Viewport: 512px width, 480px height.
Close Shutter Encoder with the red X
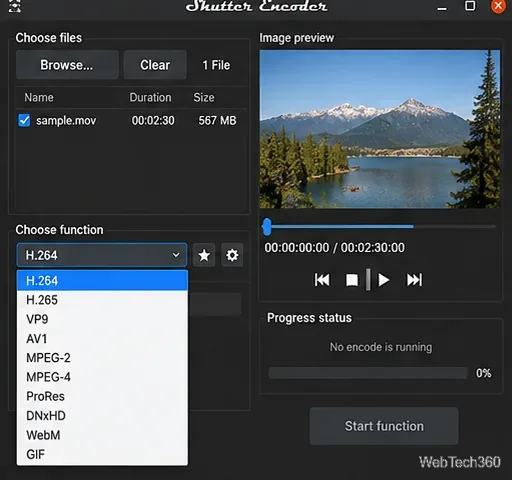click(498, 6)
